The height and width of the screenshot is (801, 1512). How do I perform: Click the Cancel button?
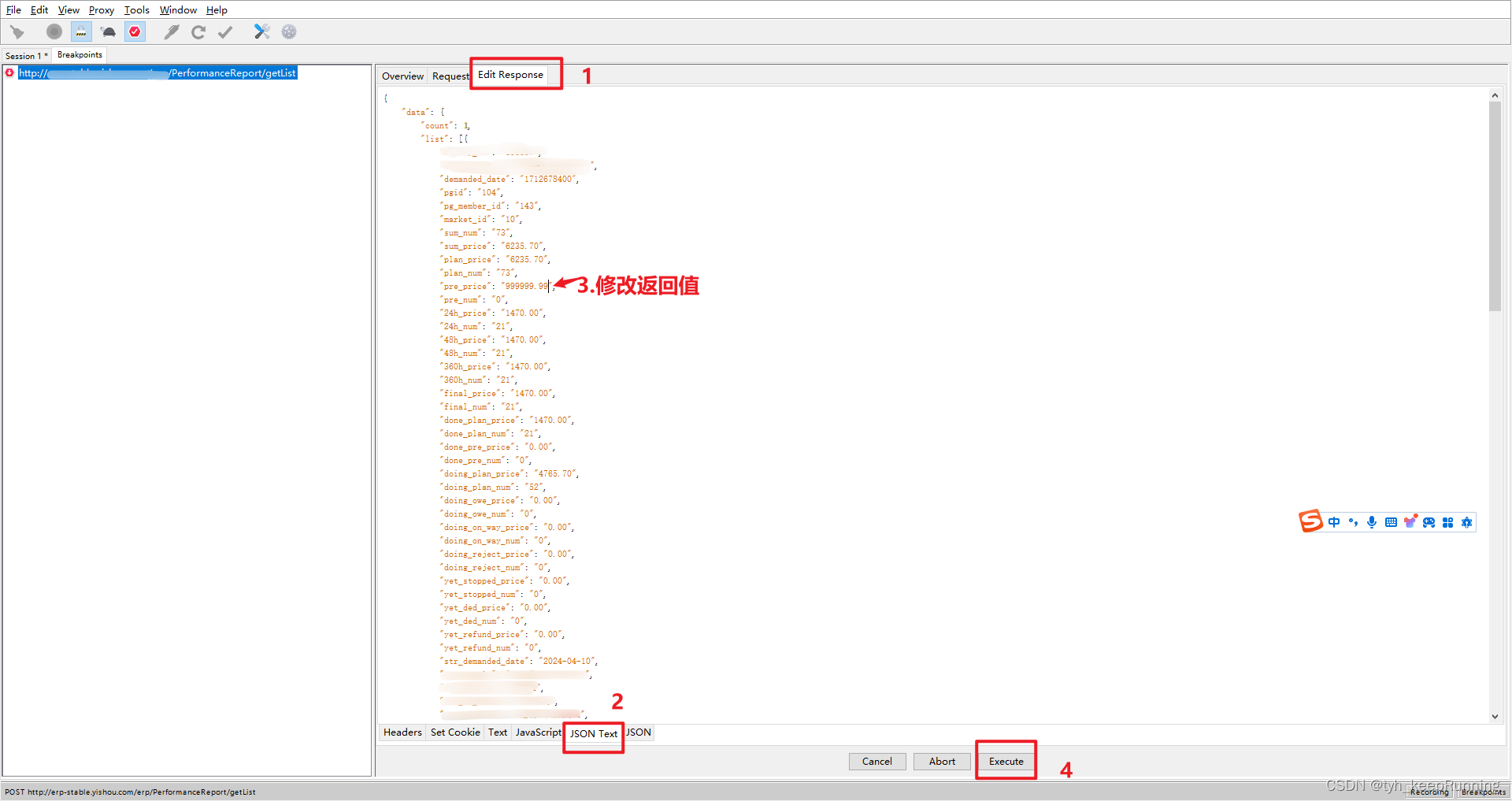[877, 761]
